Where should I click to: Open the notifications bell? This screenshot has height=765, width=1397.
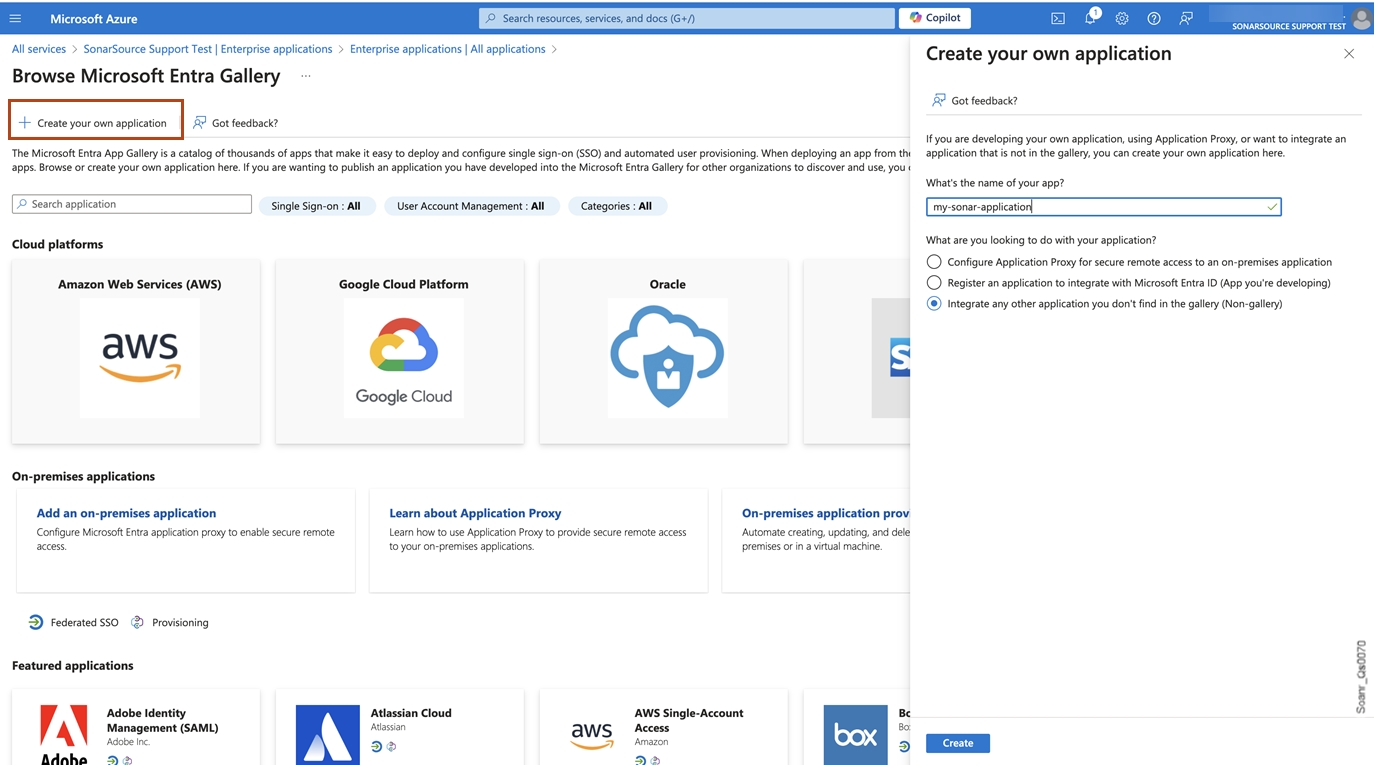[1089, 18]
